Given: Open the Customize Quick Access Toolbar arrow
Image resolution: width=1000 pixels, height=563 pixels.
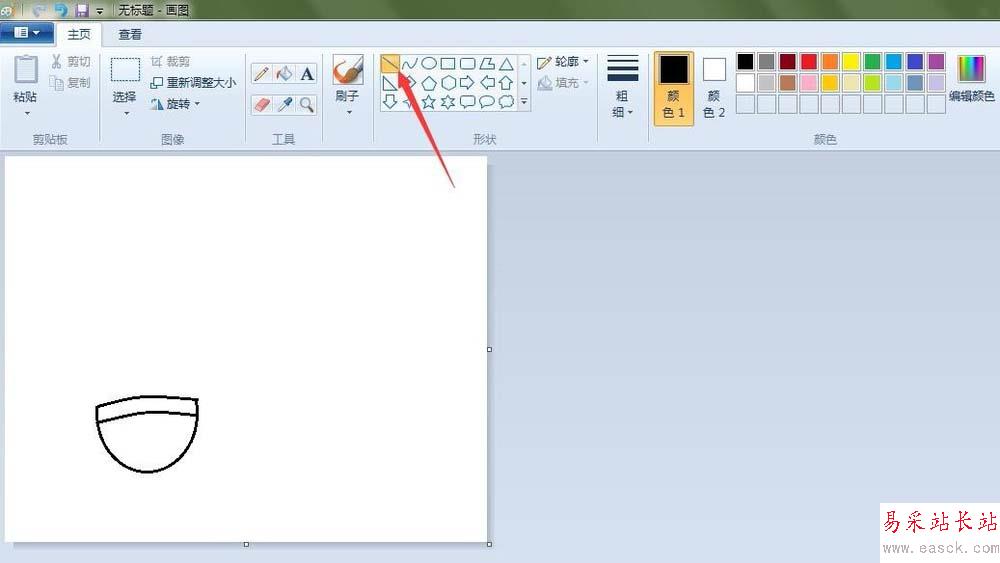Looking at the screenshot, I should [99, 11].
